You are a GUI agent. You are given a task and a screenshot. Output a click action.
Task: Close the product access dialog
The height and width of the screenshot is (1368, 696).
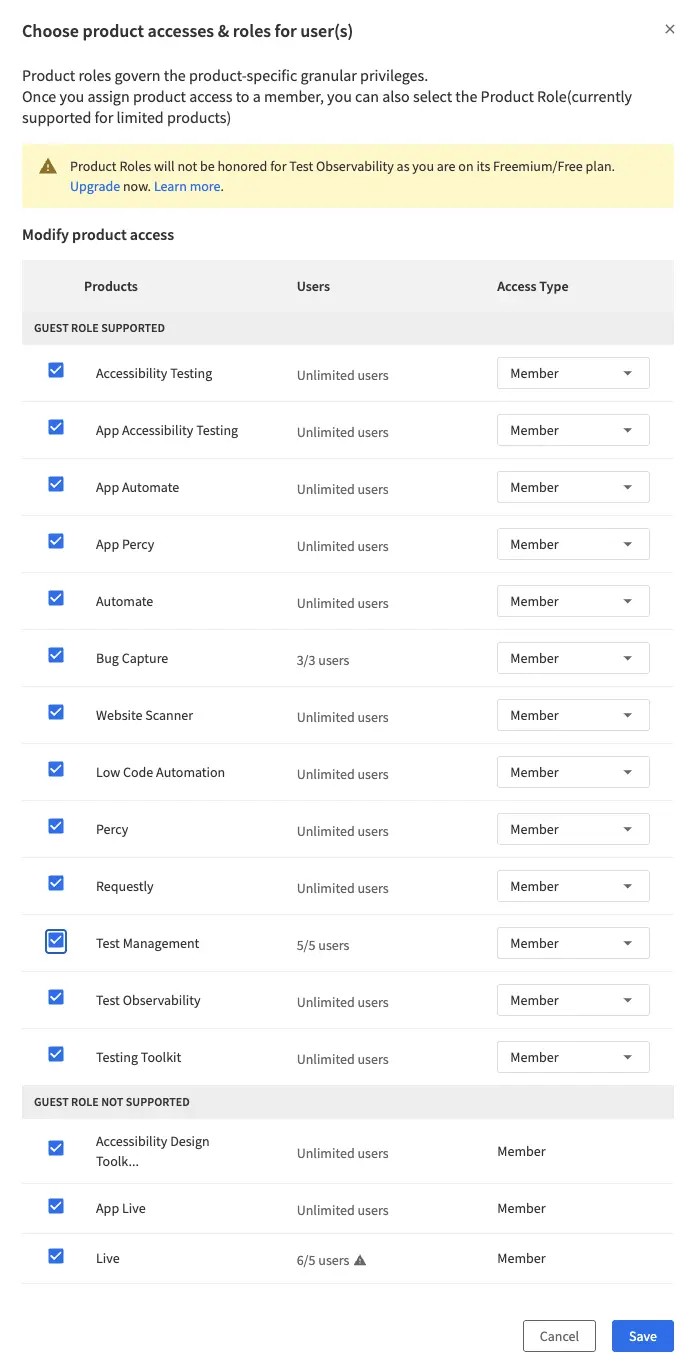pos(669,29)
